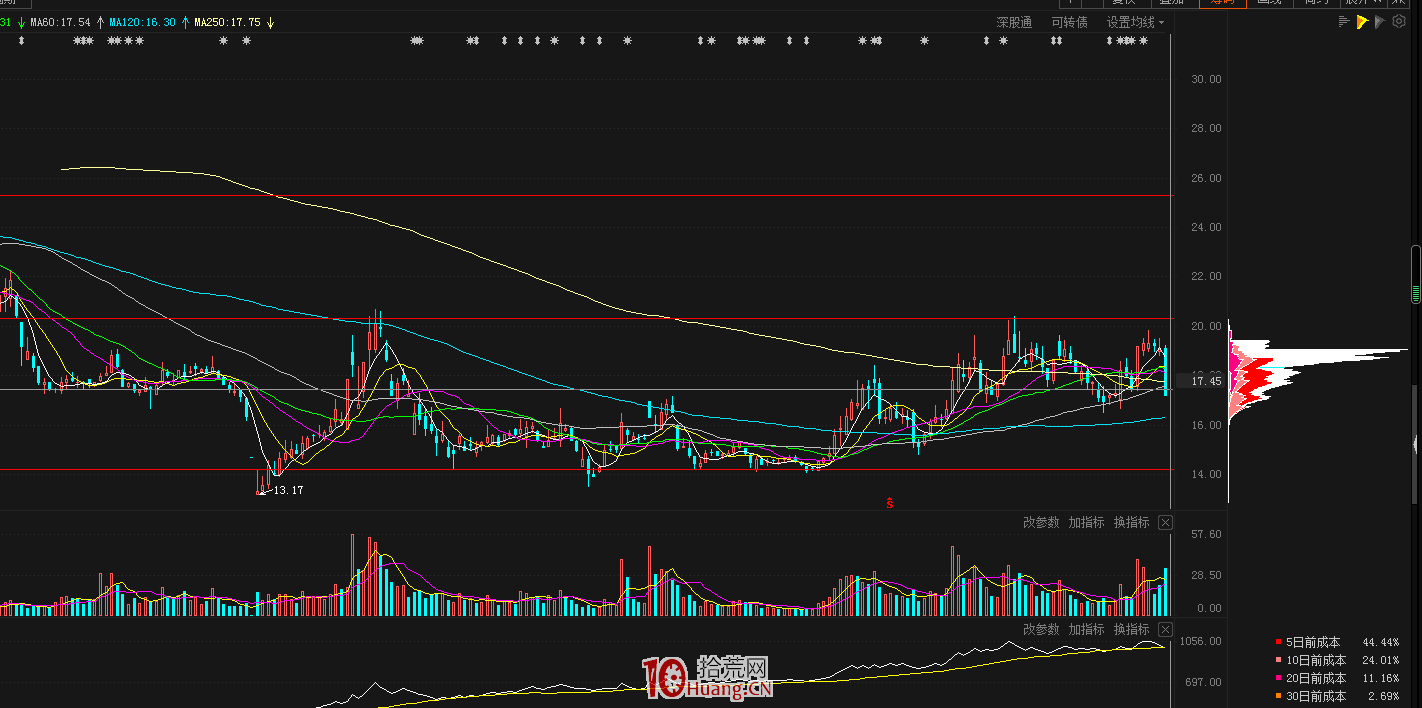Click 换指标 in the volume panel
Screen dimensions: 1422x708
1132,522
